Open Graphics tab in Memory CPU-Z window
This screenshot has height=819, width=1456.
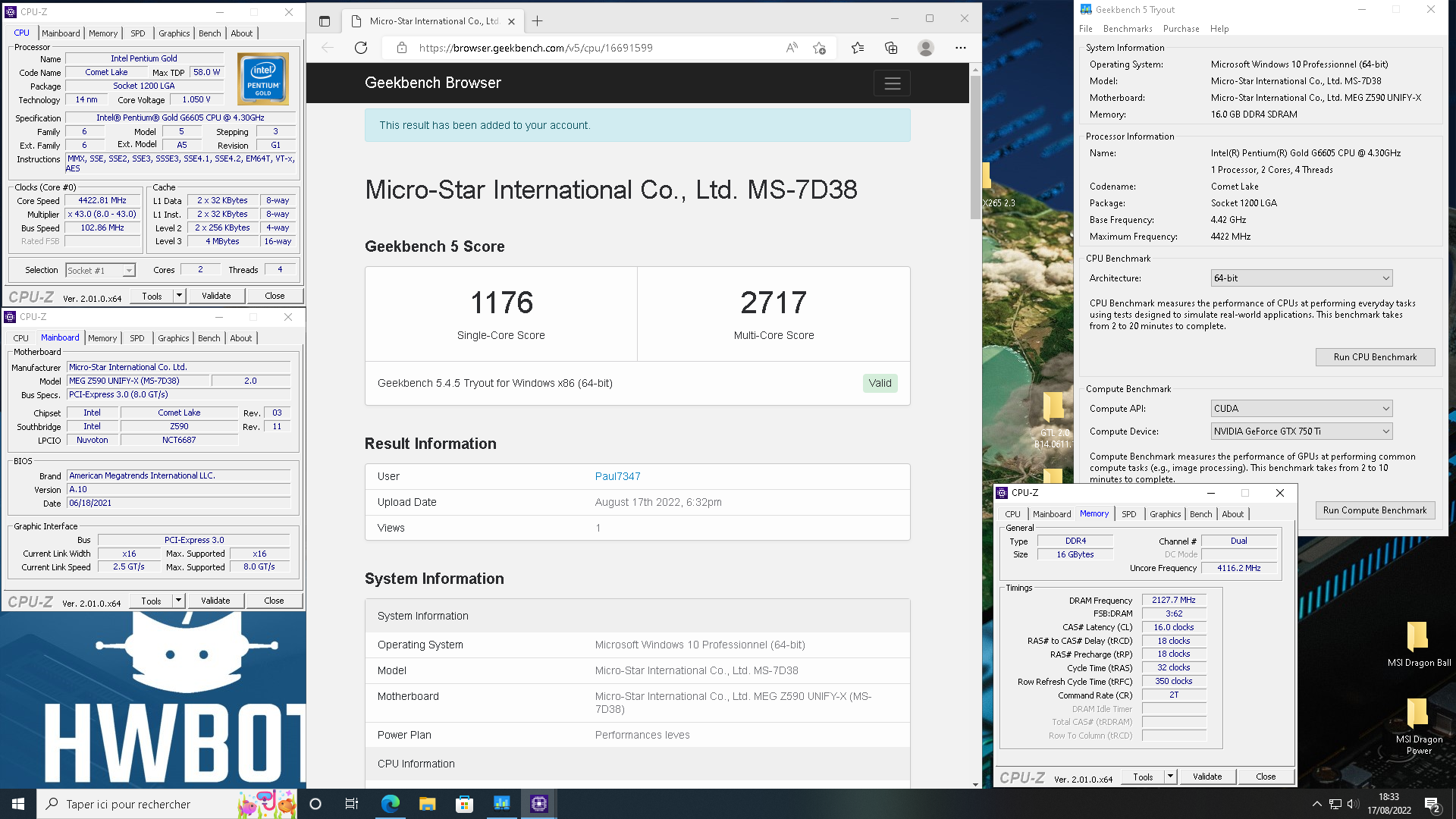1165,514
